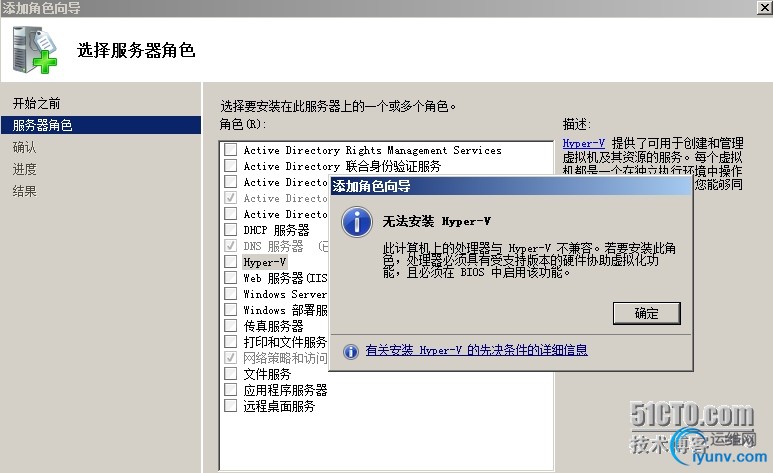Screen dimensions: 773x473
Task: Select the 服务器角色 wizard step
Action: [x=101, y=125]
